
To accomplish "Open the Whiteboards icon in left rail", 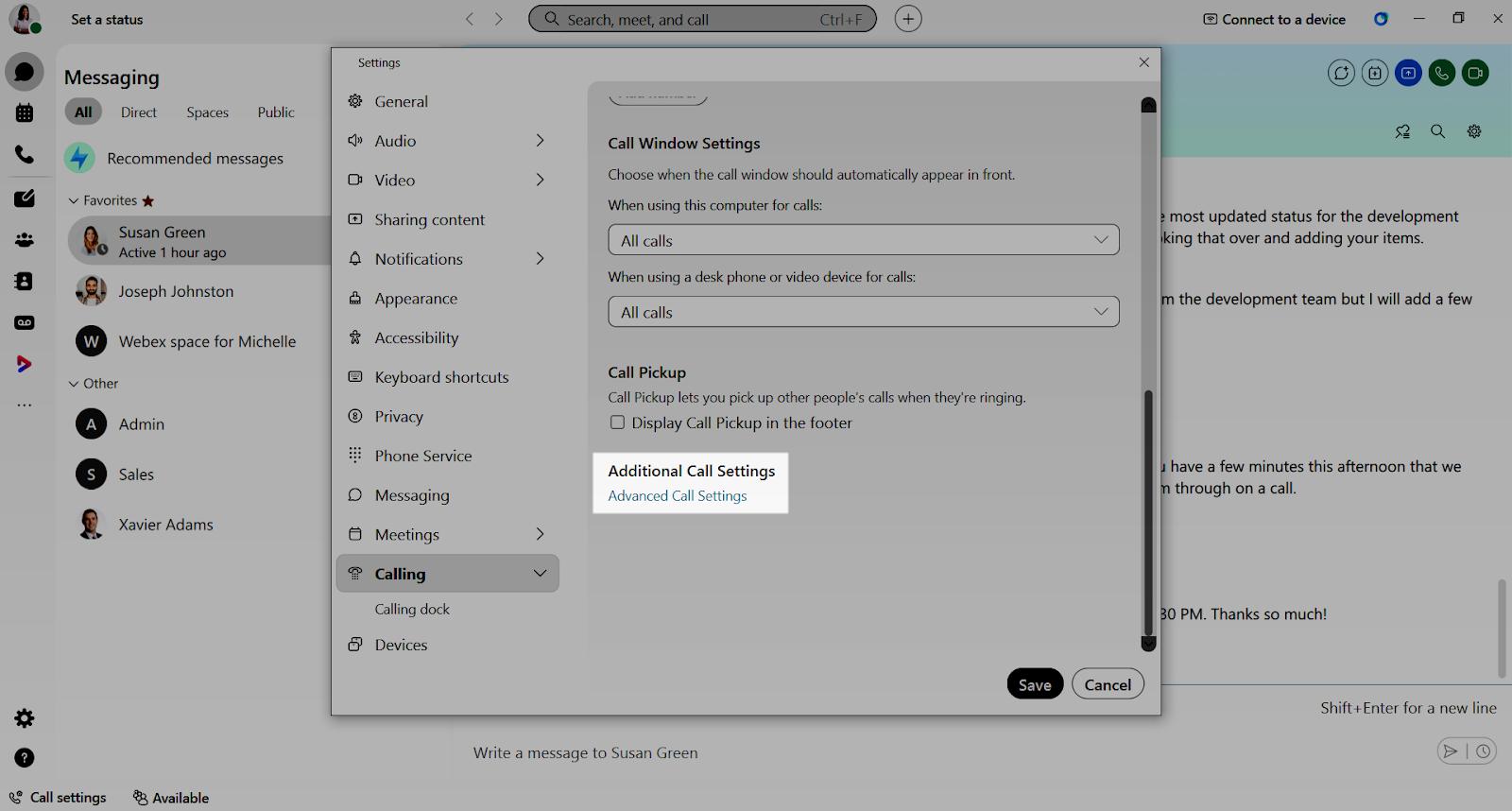I will [25, 198].
